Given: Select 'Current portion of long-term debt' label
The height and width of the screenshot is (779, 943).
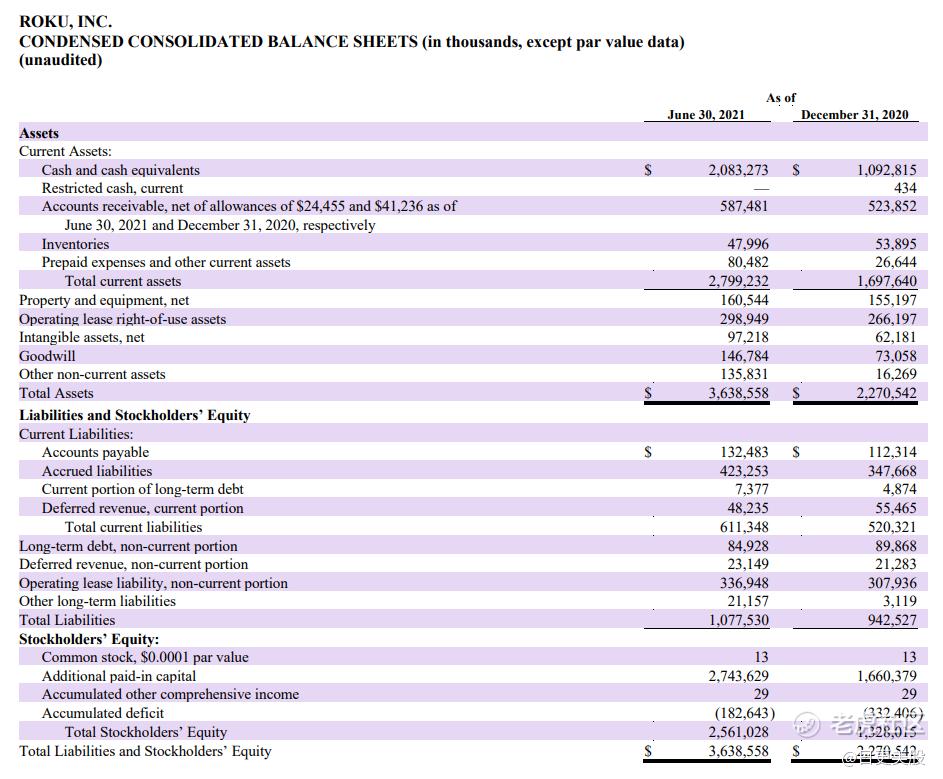Looking at the screenshot, I should (143, 489).
